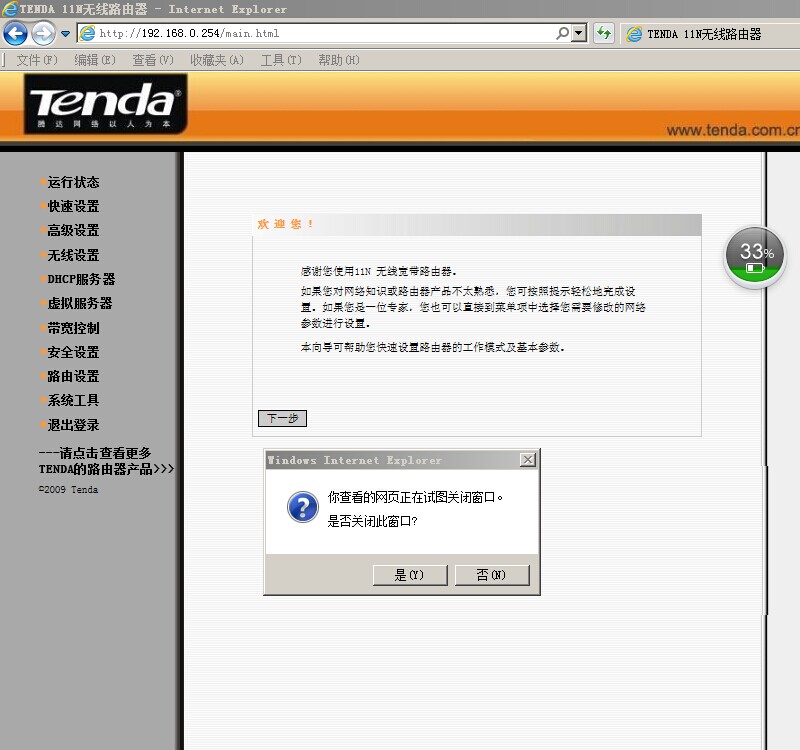Open 运行状态 in the sidebar
The height and width of the screenshot is (750, 800).
coord(73,182)
